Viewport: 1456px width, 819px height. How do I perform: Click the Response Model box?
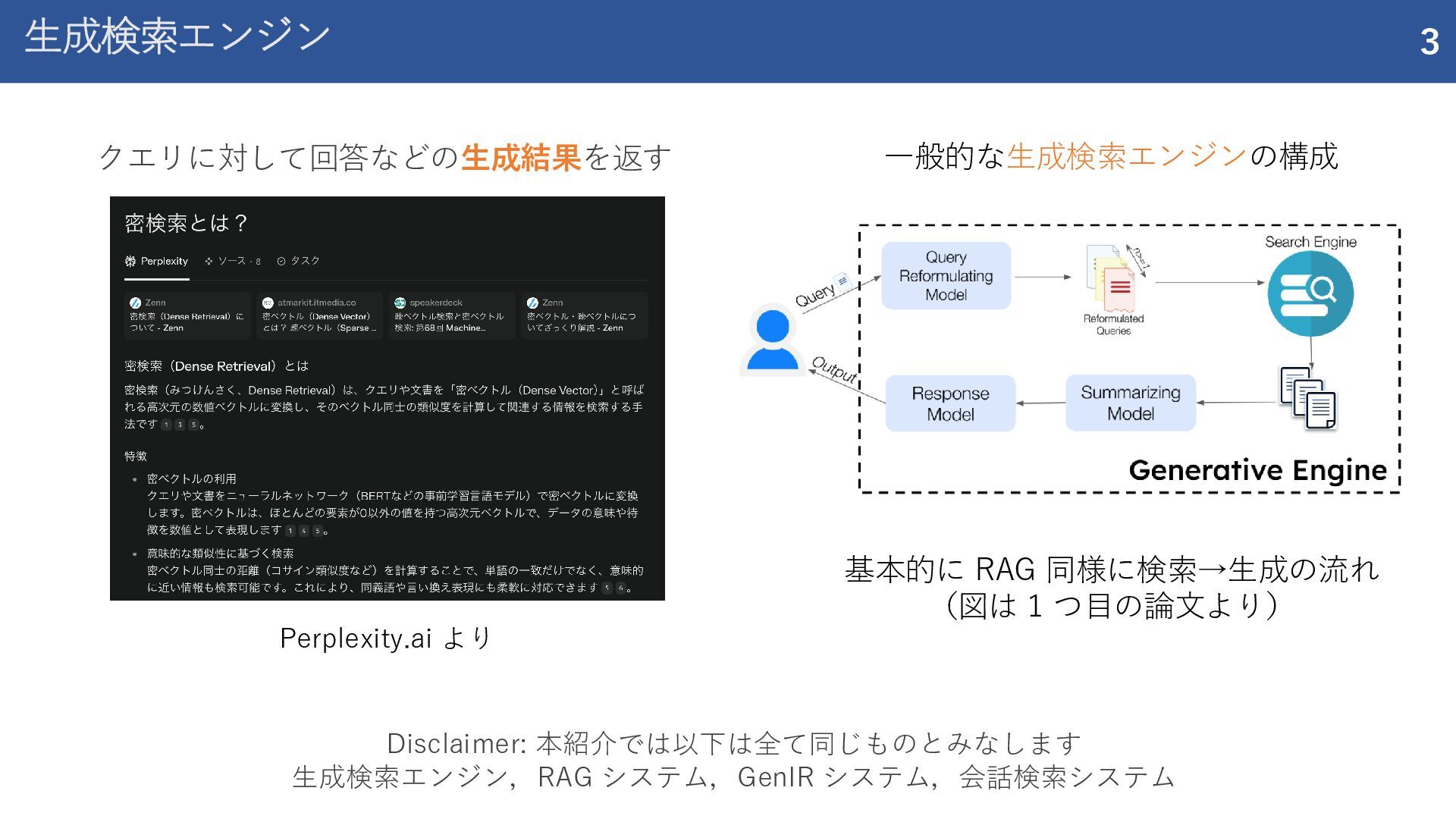click(x=950, y=403)
